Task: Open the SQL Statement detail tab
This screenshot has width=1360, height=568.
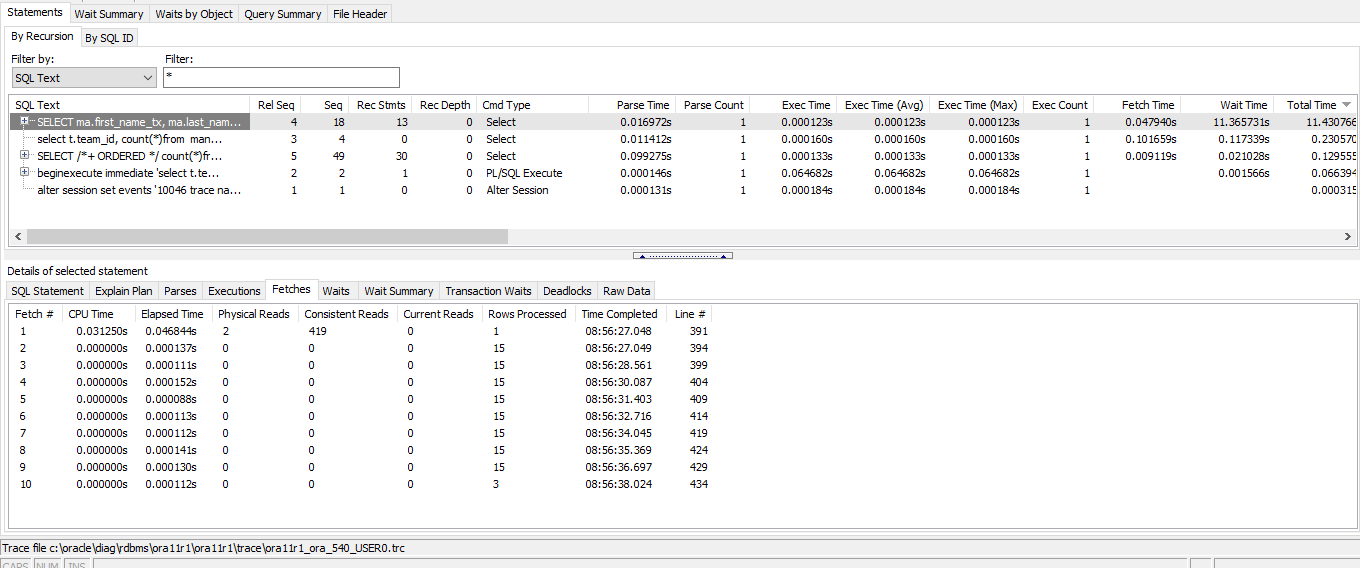Action: pyautogui.click(x=47, y=291)
